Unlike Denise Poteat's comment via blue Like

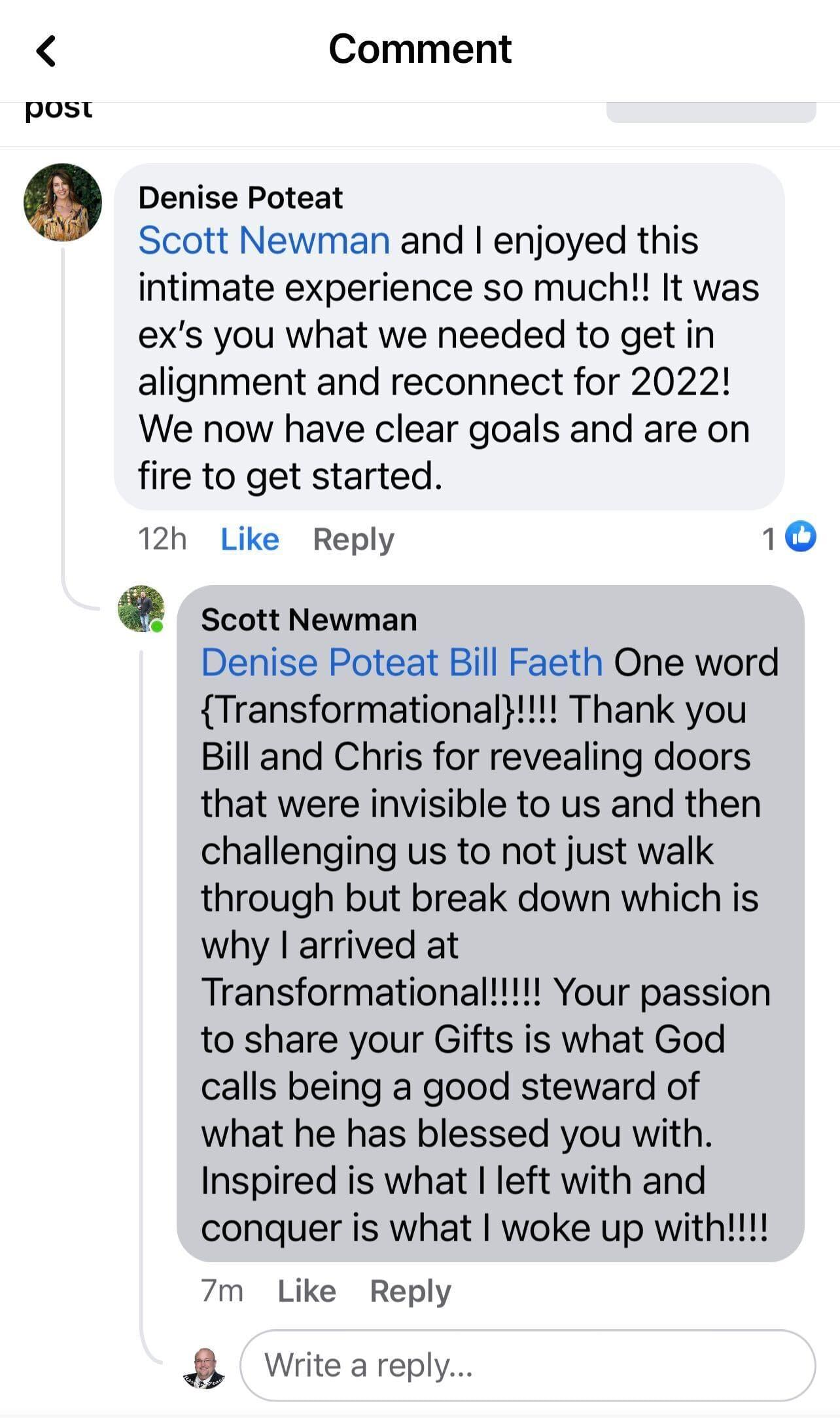pyautogui.click(x=249, y=539)
